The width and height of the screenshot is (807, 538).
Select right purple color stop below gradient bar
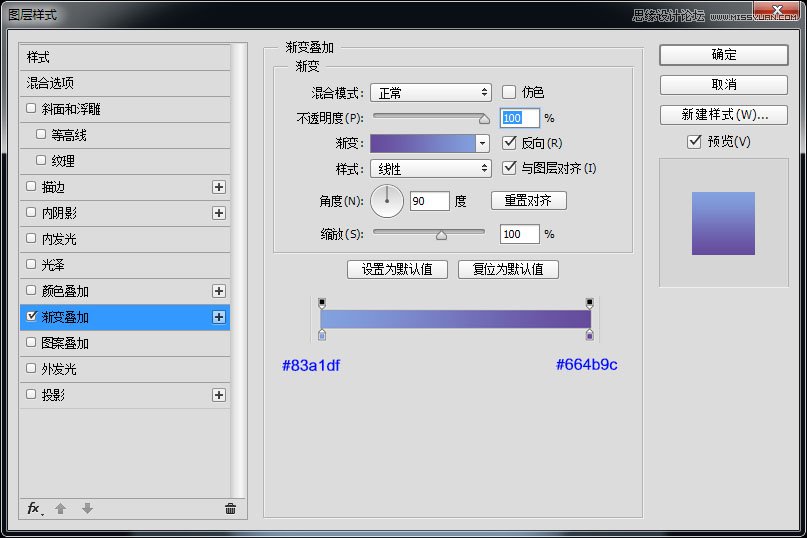[x=589, y=336]
